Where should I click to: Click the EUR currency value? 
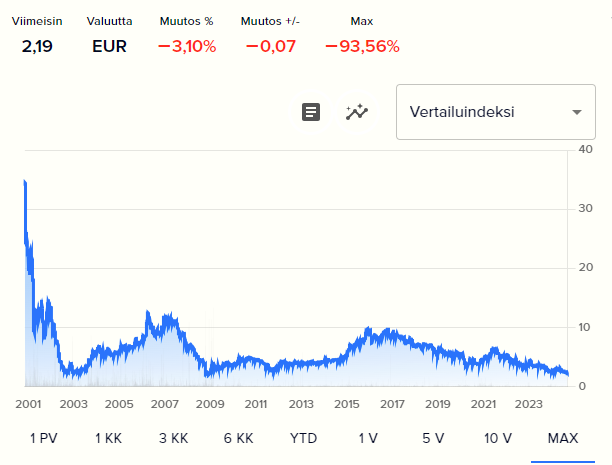[x=109, y=46]
